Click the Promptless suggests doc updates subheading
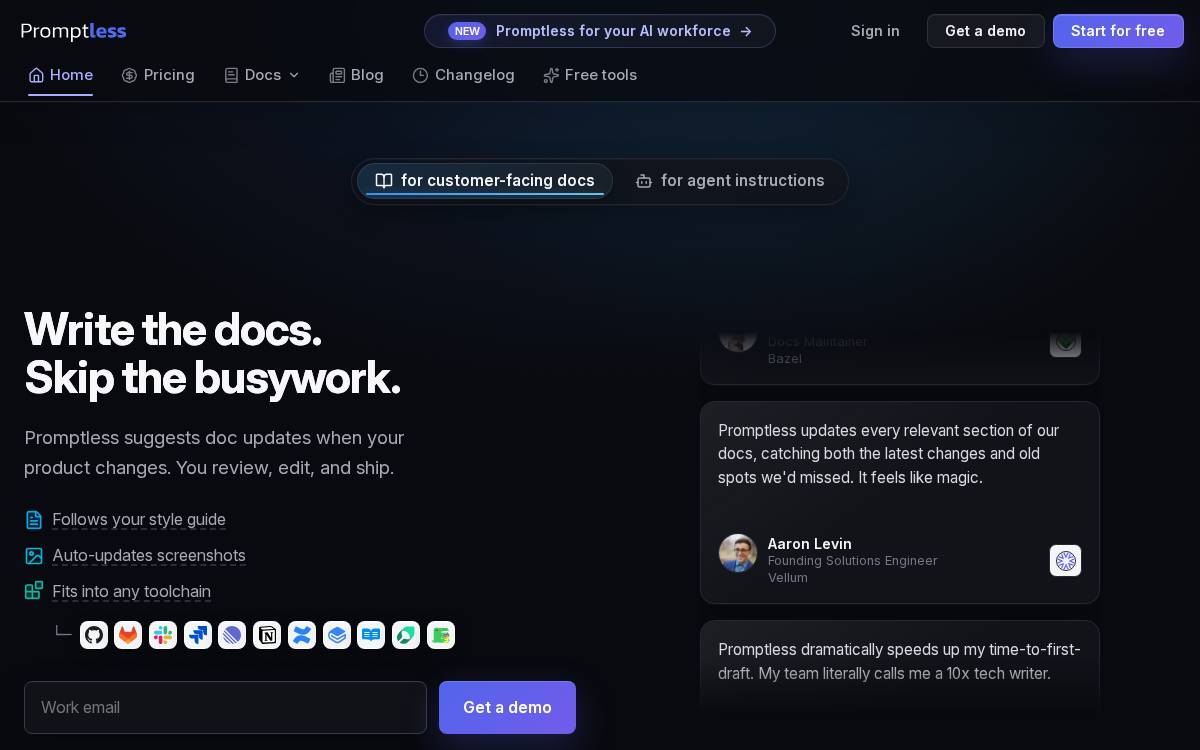 click(x=214, y=453)
